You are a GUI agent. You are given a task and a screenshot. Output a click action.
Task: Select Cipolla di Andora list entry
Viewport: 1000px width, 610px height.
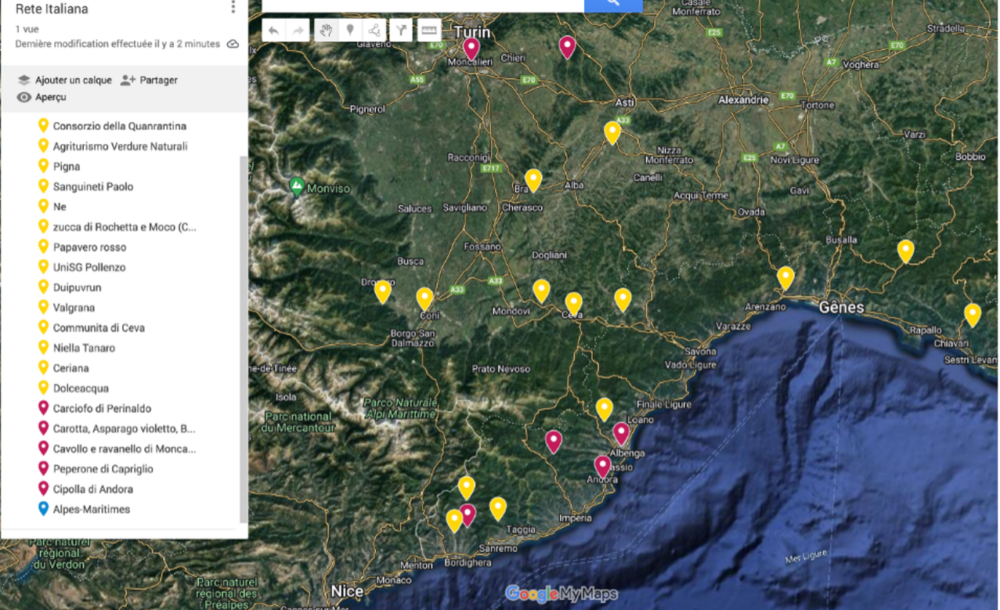coord(93,489)
